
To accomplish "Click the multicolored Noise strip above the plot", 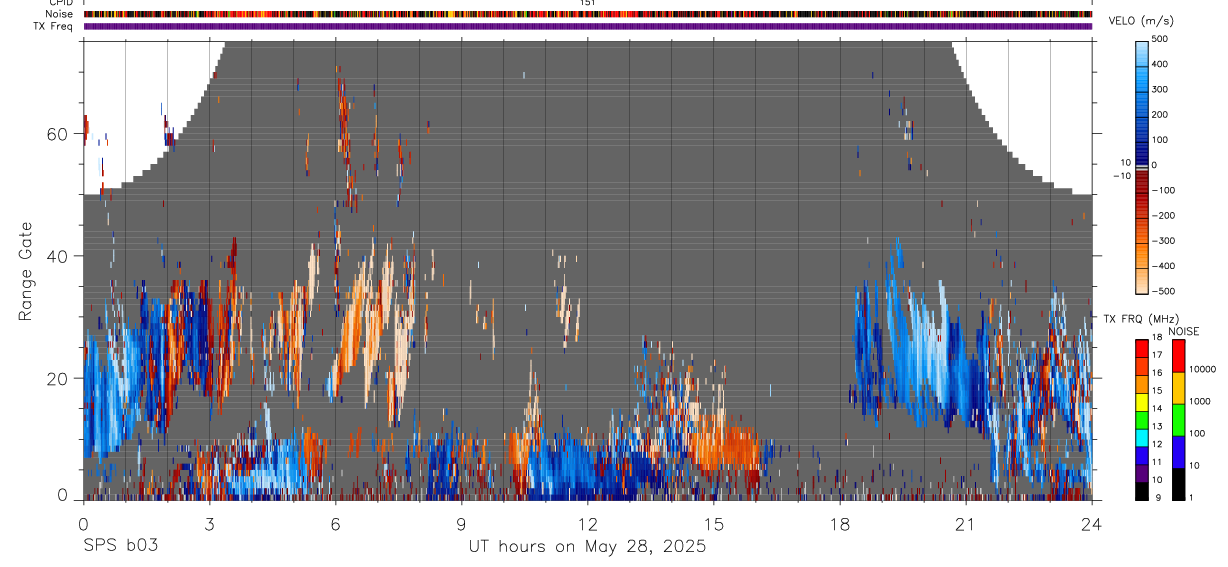I will [x=588, y=14].
